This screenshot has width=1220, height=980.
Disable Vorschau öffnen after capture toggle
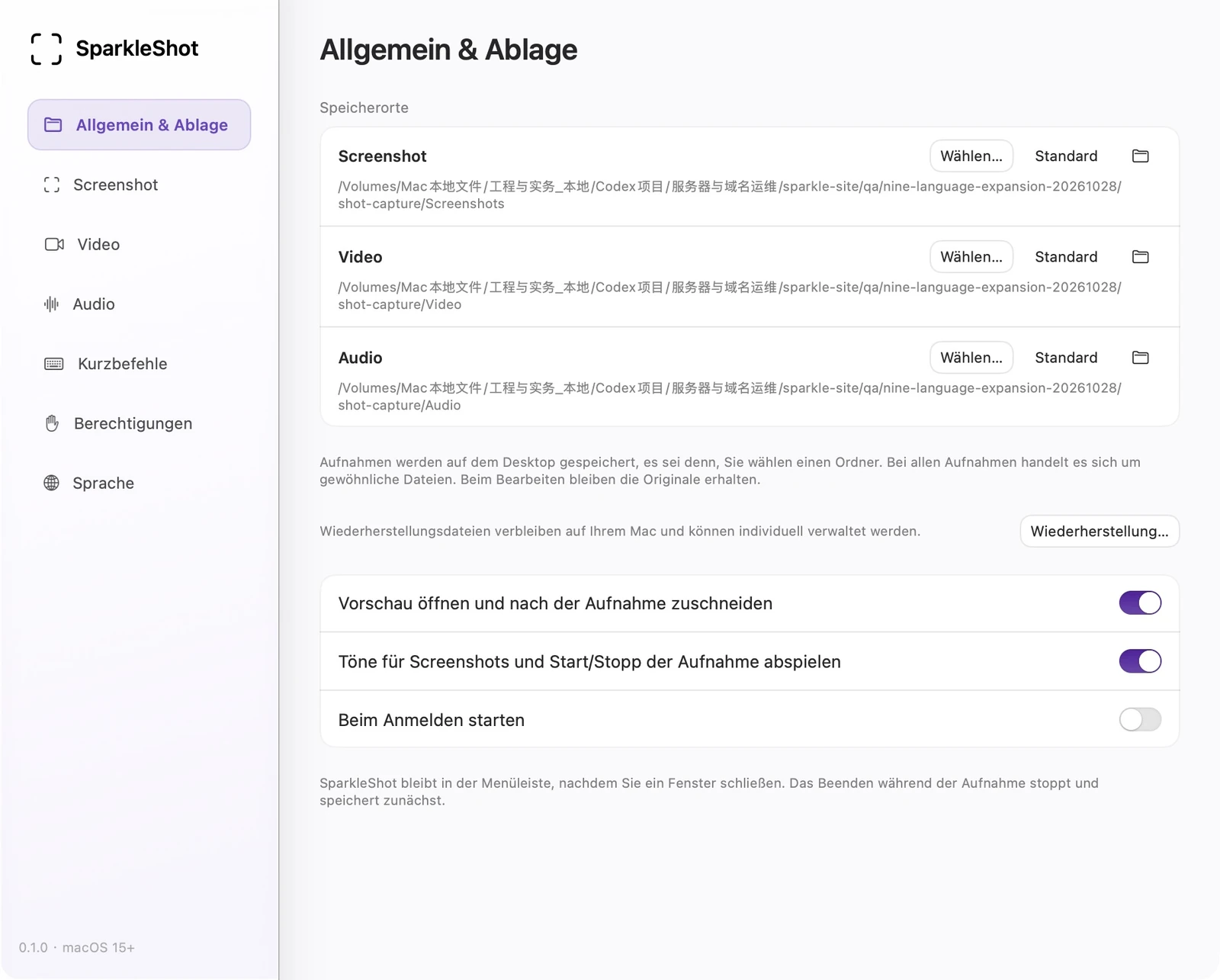click(1140, 602)
